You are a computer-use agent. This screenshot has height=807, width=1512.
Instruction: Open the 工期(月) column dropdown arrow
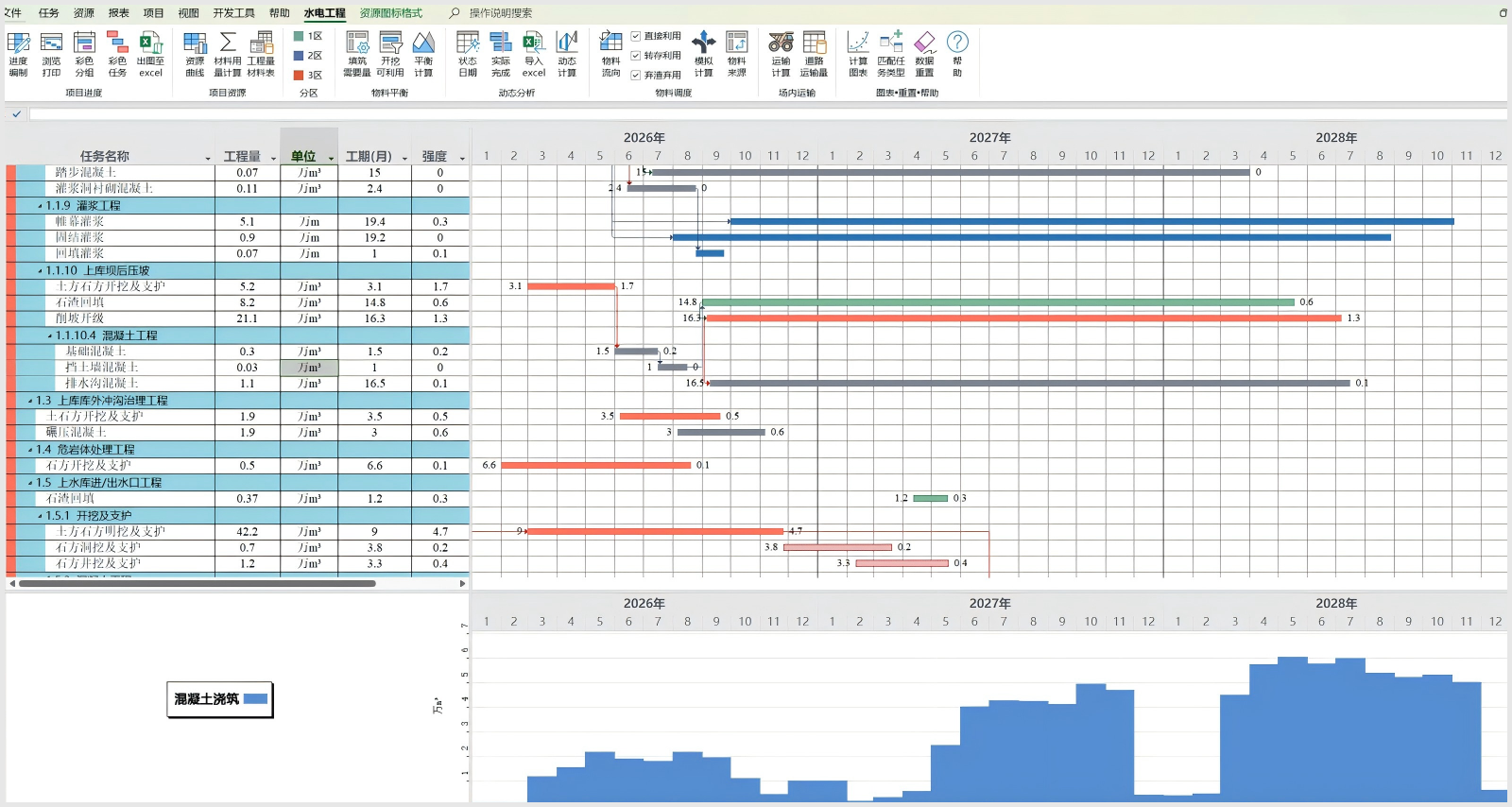click(x=404, y=158)
